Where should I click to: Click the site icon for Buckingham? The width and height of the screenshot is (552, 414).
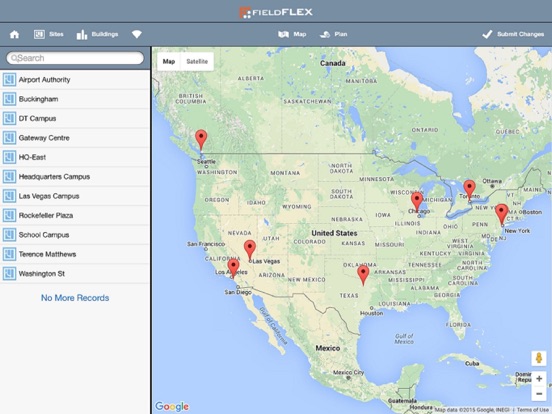(x=9, y=99)
